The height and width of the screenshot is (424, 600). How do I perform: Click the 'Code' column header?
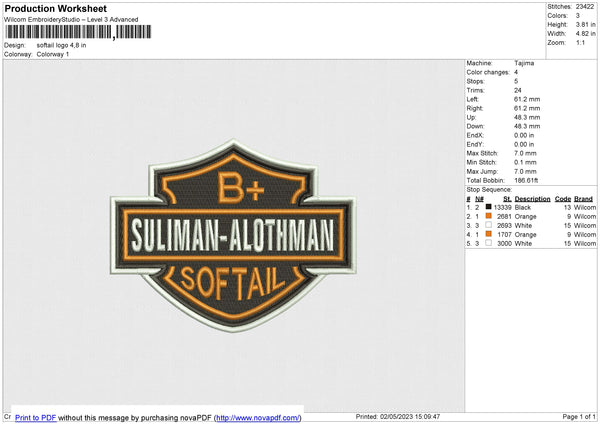563,199
